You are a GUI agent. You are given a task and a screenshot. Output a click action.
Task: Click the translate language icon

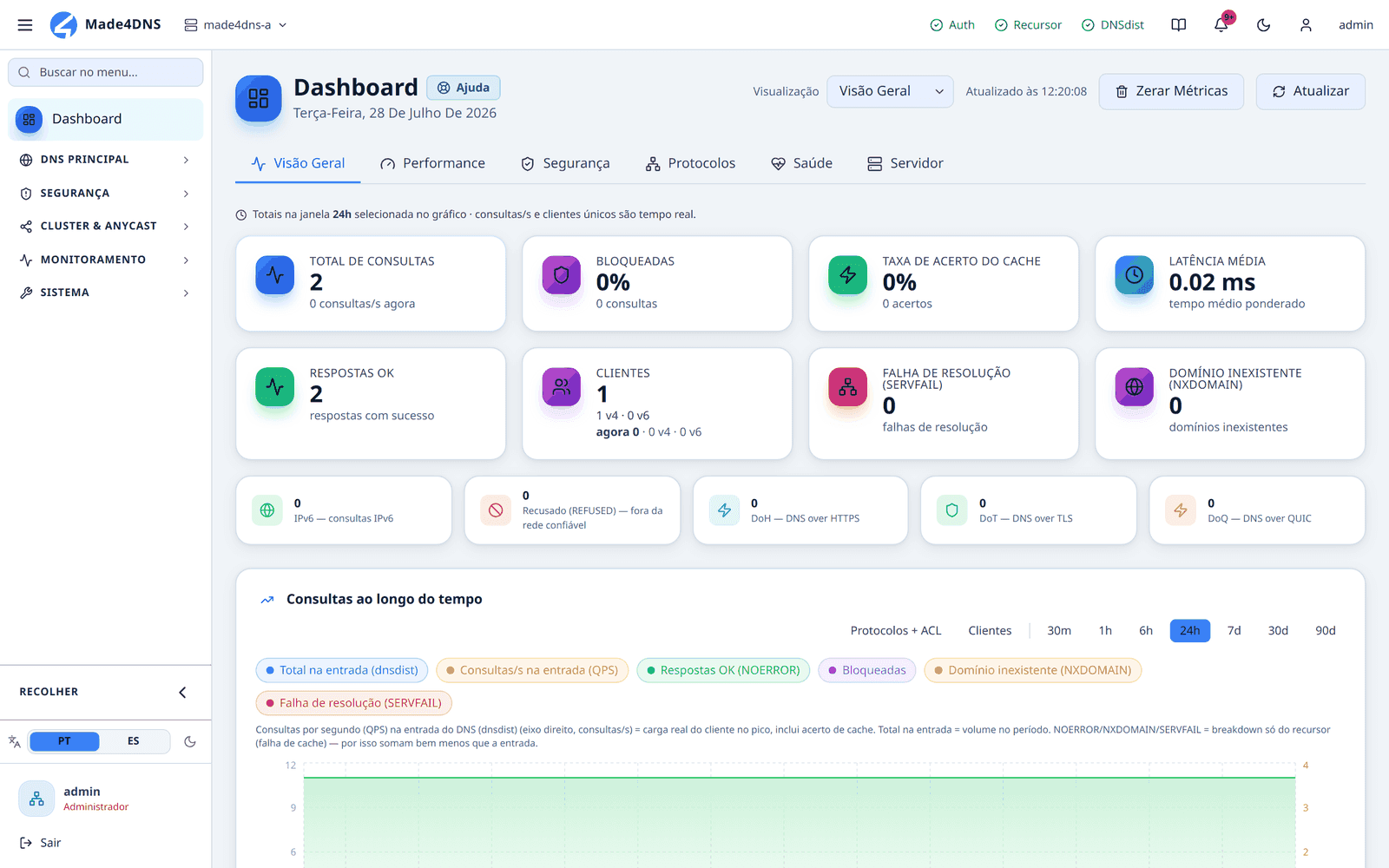point(15,741)
